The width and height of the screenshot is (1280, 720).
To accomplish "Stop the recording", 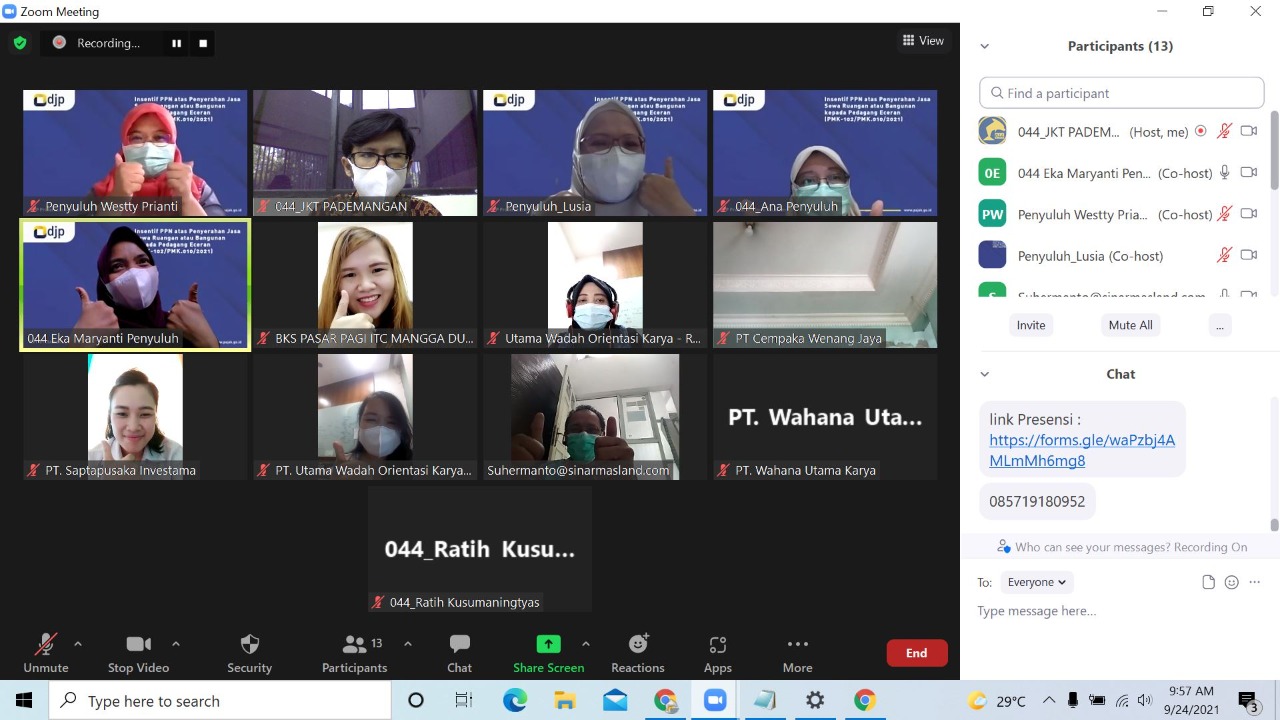I will tap(203, 43).
